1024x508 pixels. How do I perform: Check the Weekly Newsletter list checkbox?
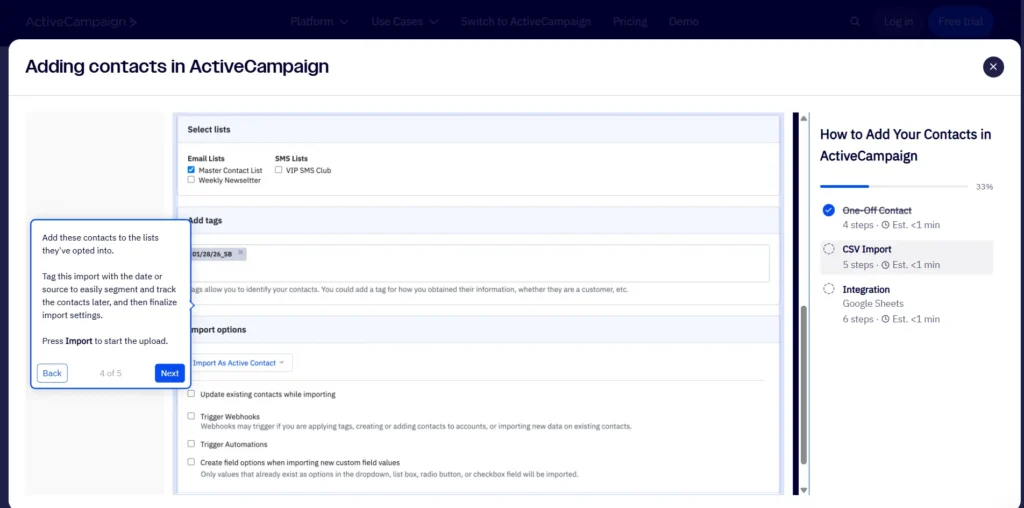(x=191, y=180)
